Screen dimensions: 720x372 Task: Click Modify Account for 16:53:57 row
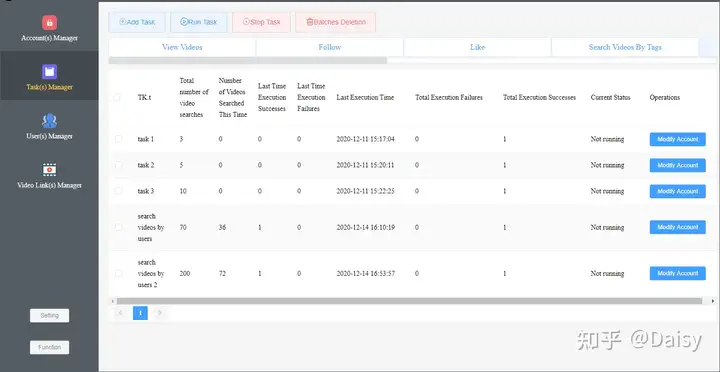click(678, 273)
